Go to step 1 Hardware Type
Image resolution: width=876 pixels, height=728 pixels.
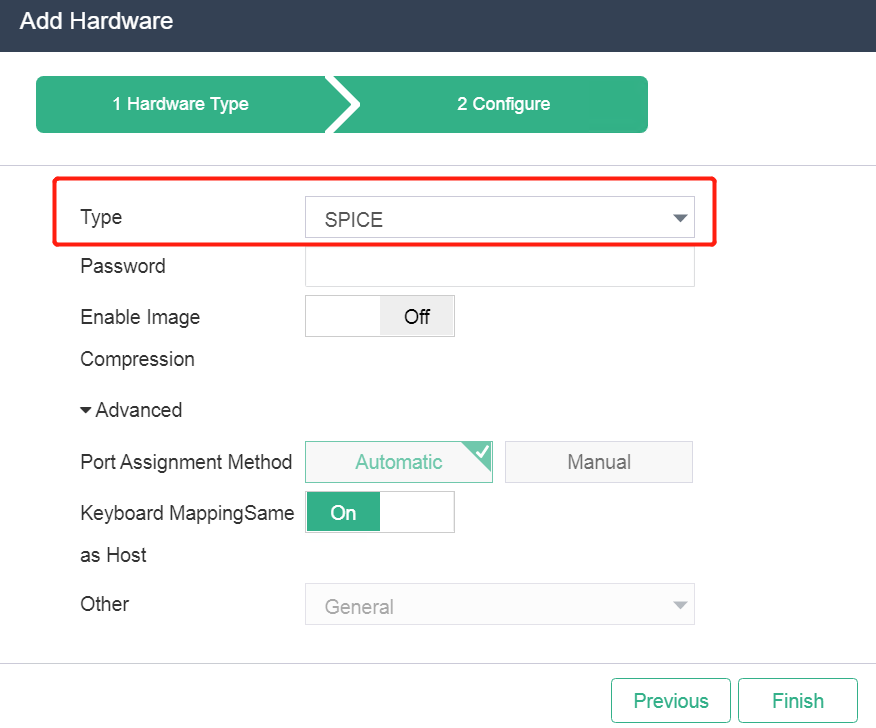(180, 104)
